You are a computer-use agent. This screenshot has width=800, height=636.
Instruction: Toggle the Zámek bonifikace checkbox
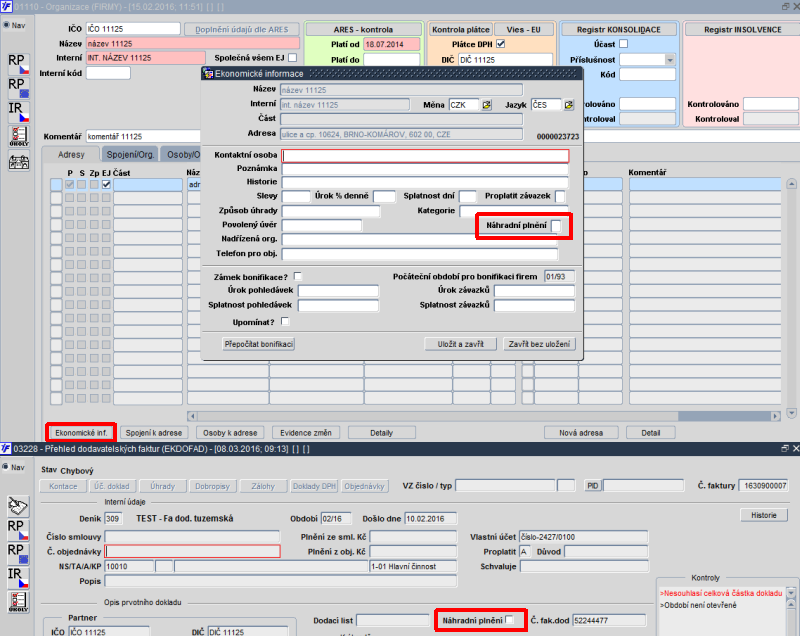pos(298,276)
